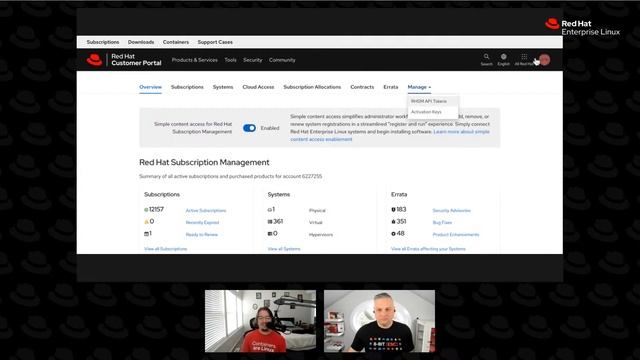Collapse the Manage dropdown tab
640x360 pixels.
(419, 87)
